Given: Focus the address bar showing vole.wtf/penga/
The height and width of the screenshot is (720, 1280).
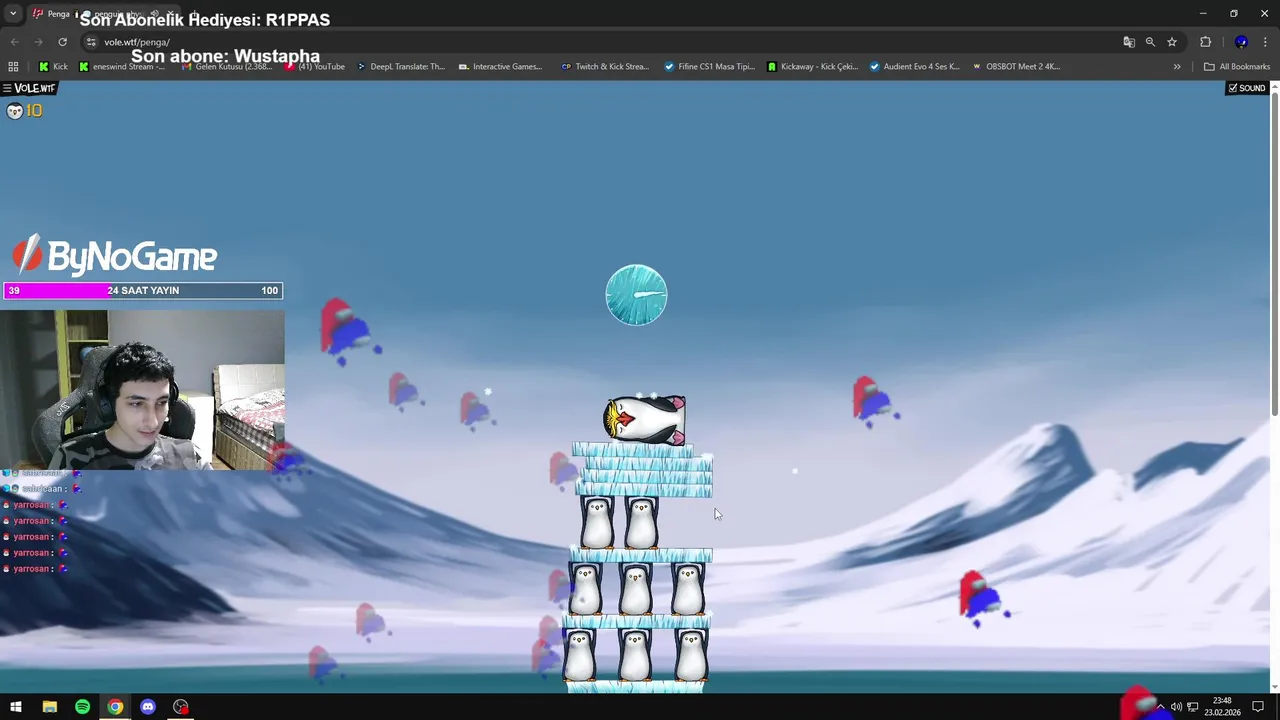Looking at the screenshot, I should [600, 42].
